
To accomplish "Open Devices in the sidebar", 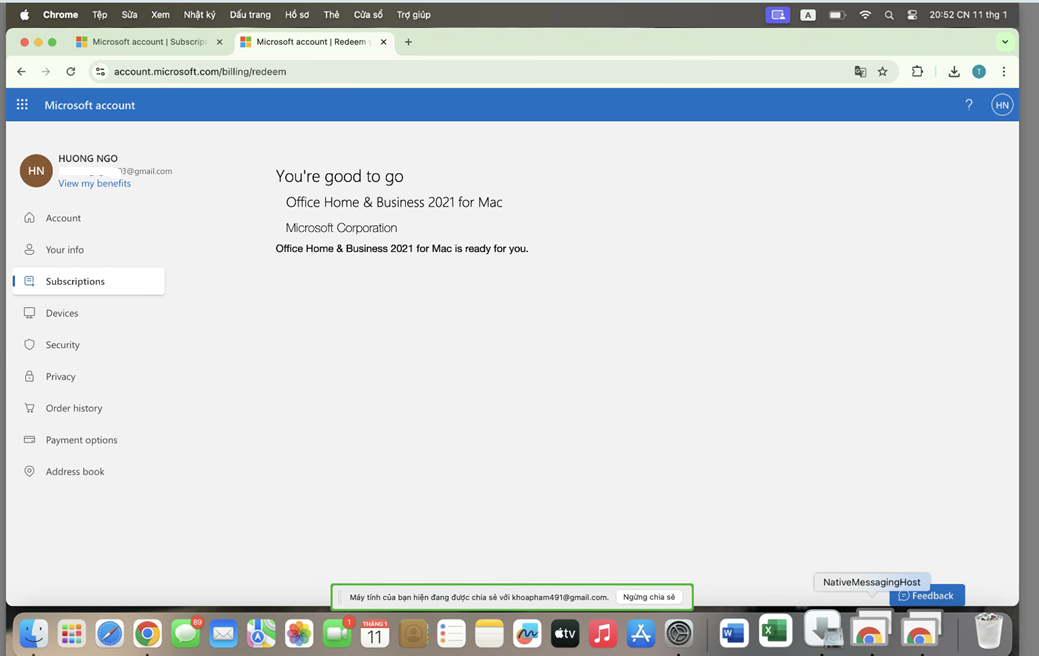I will (88, 313).
